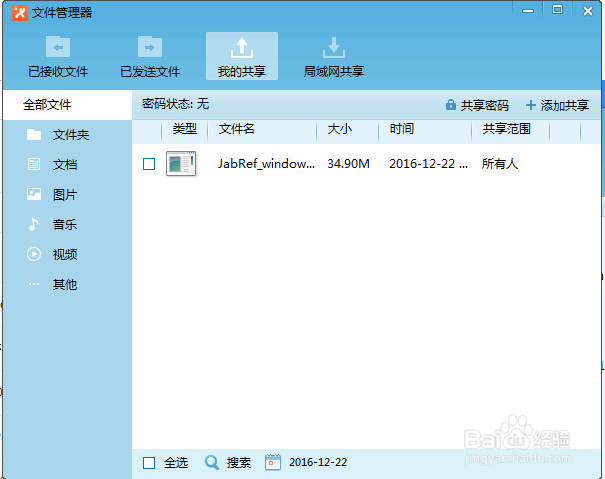Screen dimensions: 605x479
Task: Click the lock icon beside 共享密码
Action: (450, 105)
